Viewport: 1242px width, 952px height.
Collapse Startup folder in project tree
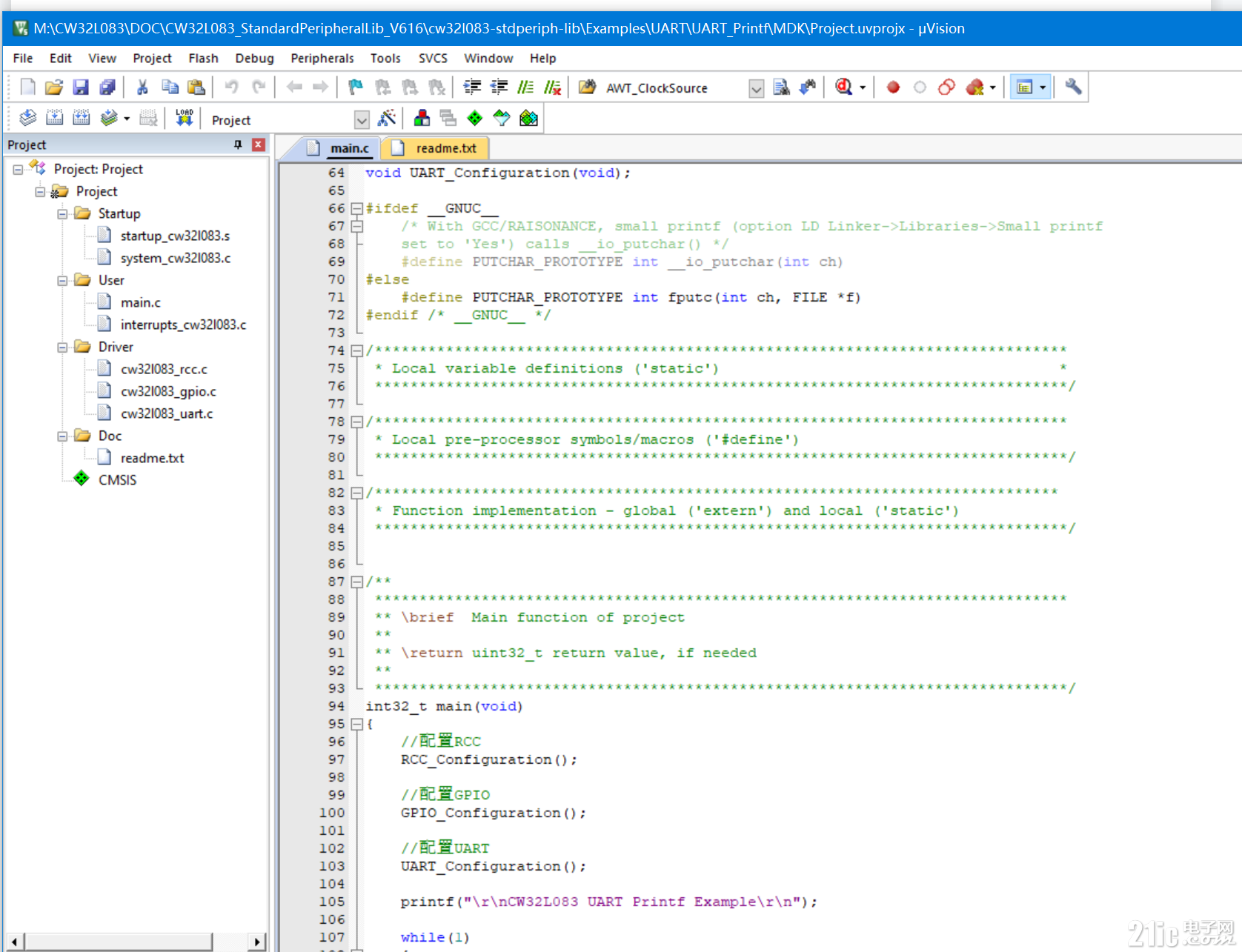pos(62,213)
